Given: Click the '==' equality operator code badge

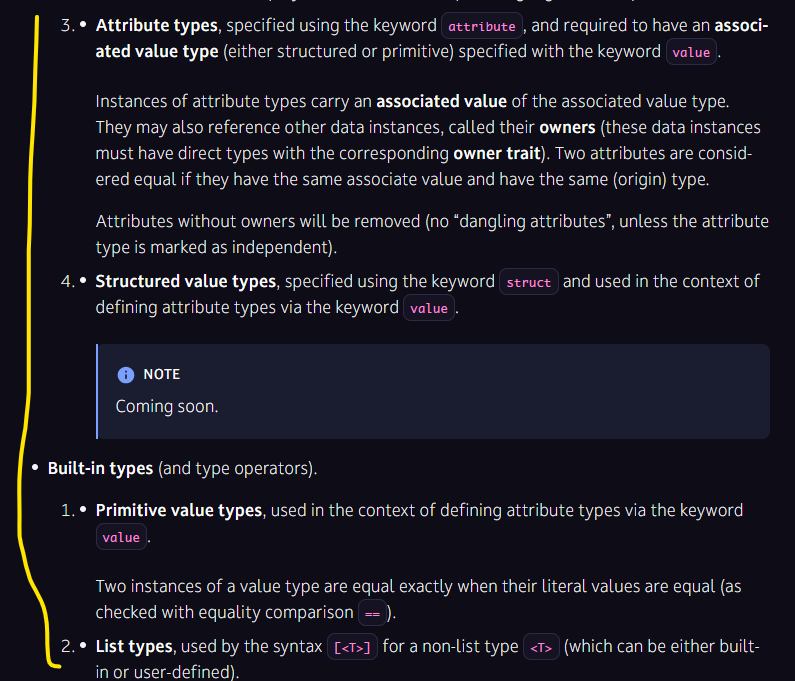Looking at the screenshot, I should pos(372,613).
